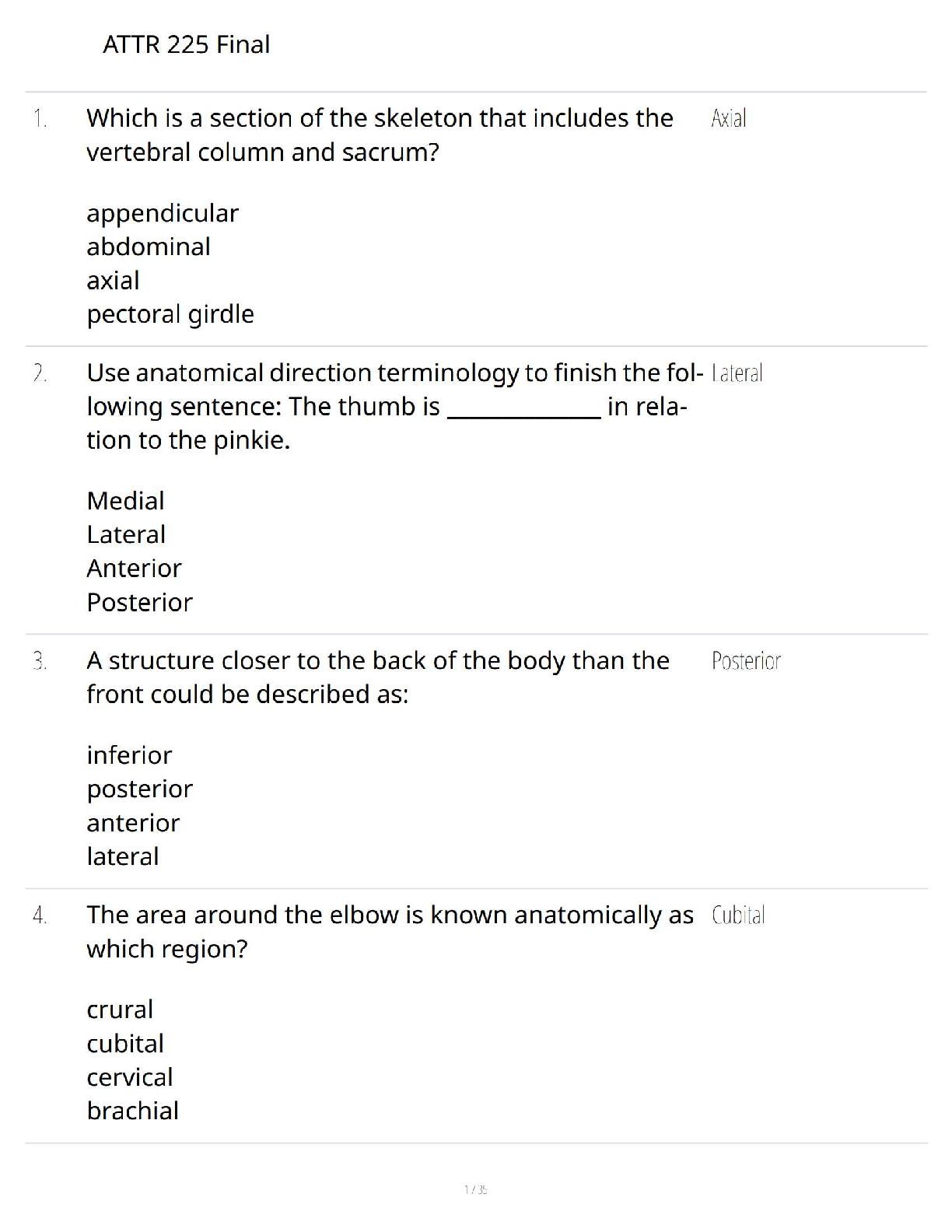Select the 'Medial' option in question 2
Viewport: 952px width, 1232px height.
click(x=125, y=501)
